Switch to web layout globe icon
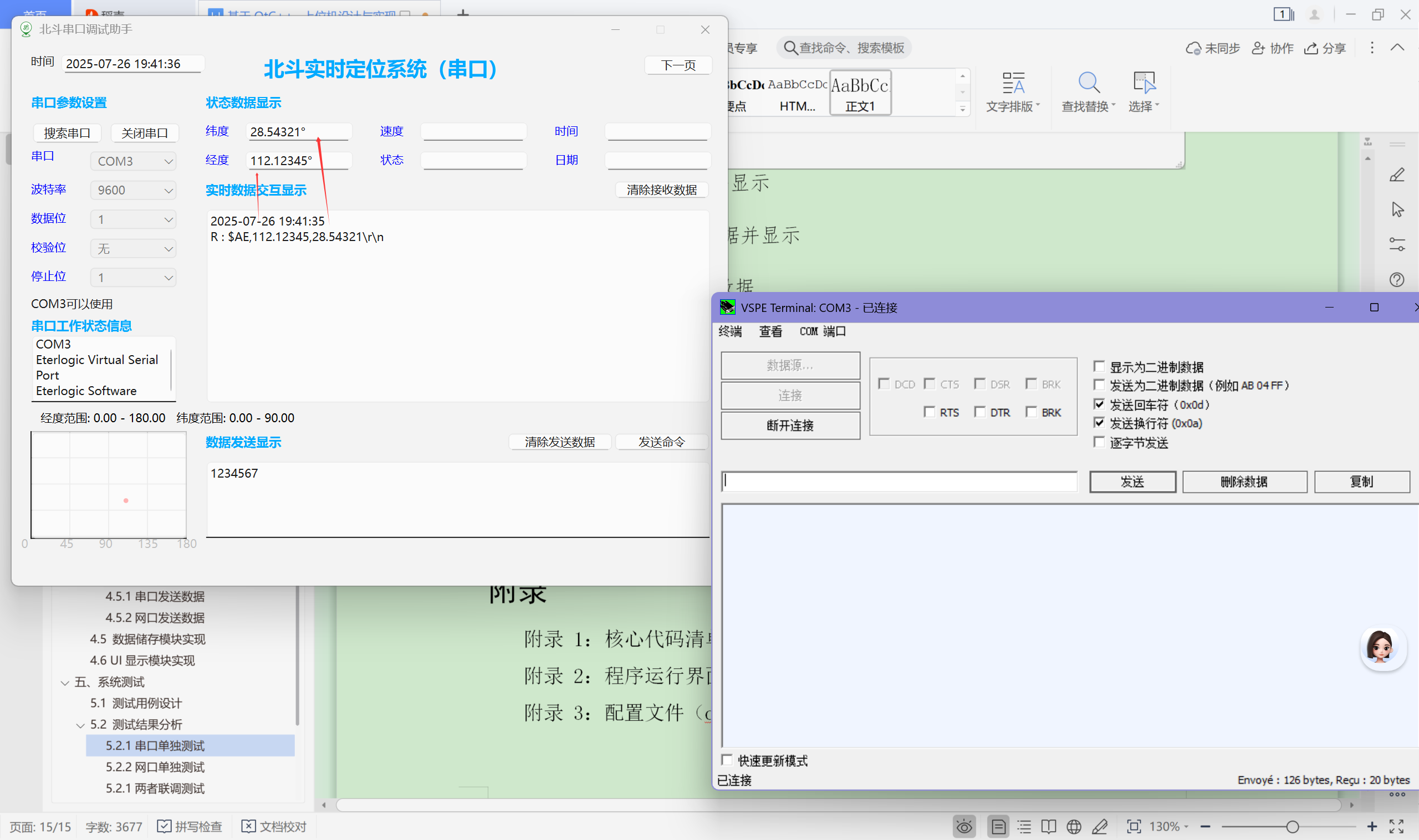Viewport: 1419px width, 840px height. tap(1074, 827)
